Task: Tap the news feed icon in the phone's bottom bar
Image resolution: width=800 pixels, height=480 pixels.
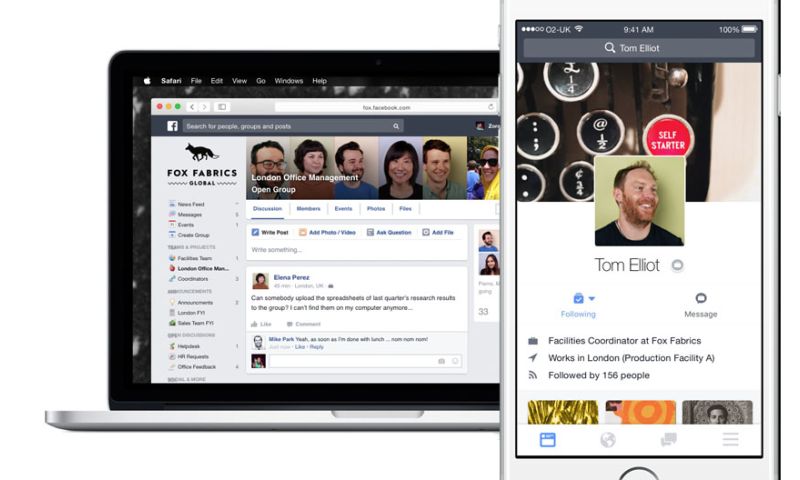Action: pyautogui.click(x=547, y=440)
